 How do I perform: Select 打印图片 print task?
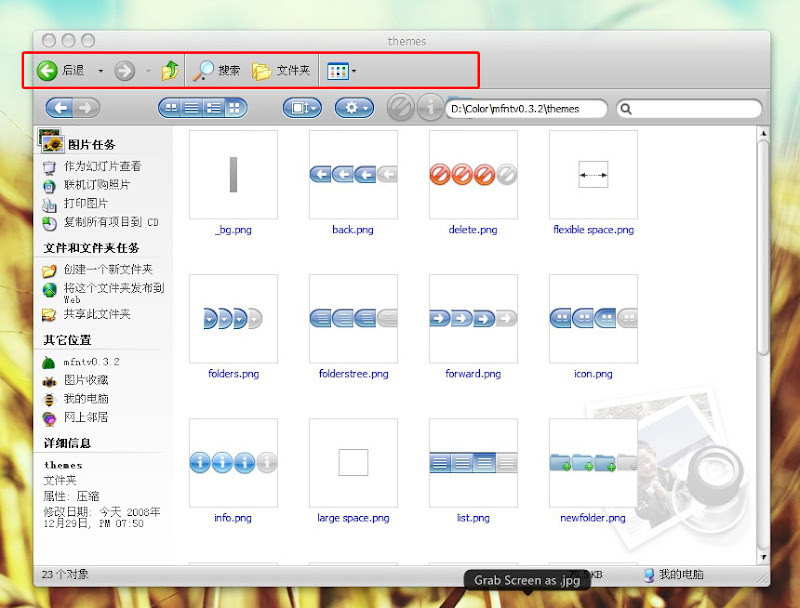(86, 204)
